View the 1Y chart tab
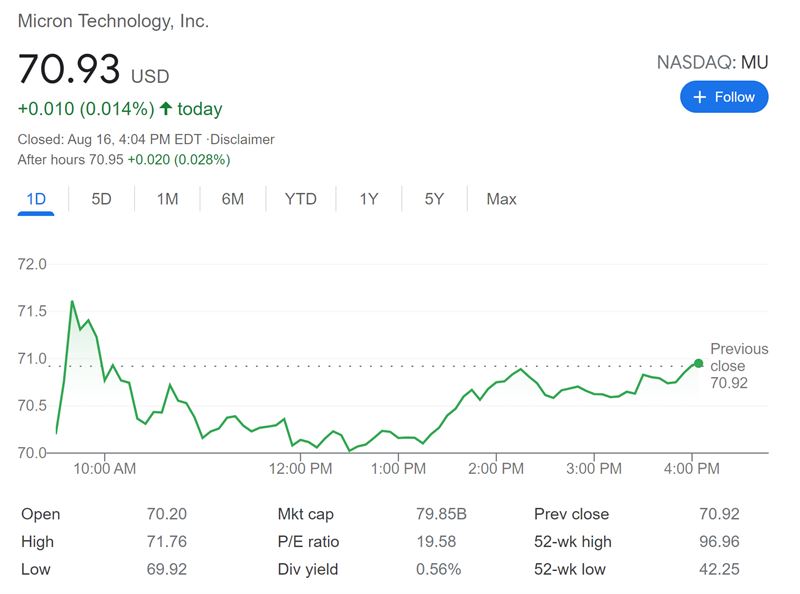The image size is (800, 594). coord(368,199)
